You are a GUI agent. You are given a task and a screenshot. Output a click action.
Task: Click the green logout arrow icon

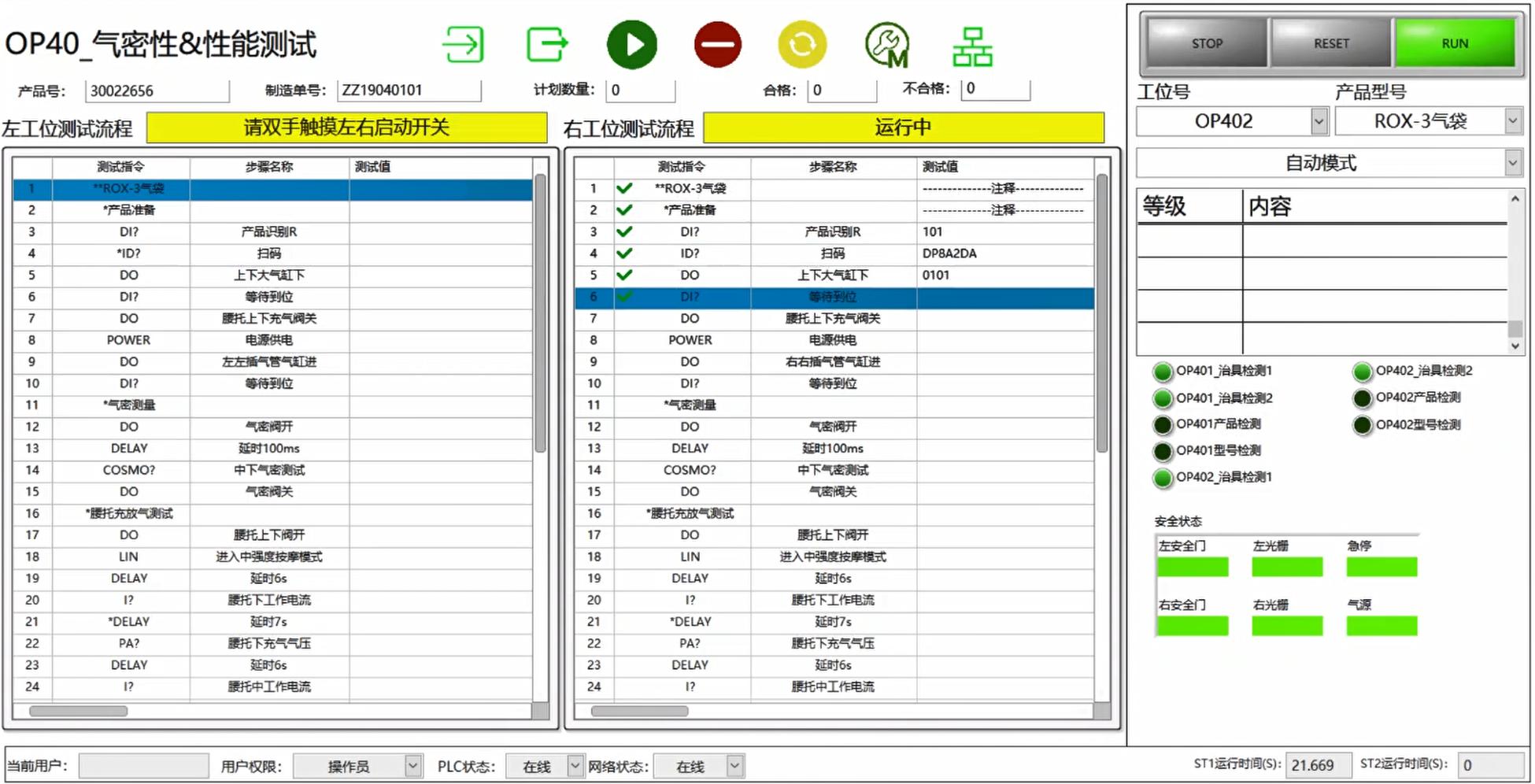point(547,44)
